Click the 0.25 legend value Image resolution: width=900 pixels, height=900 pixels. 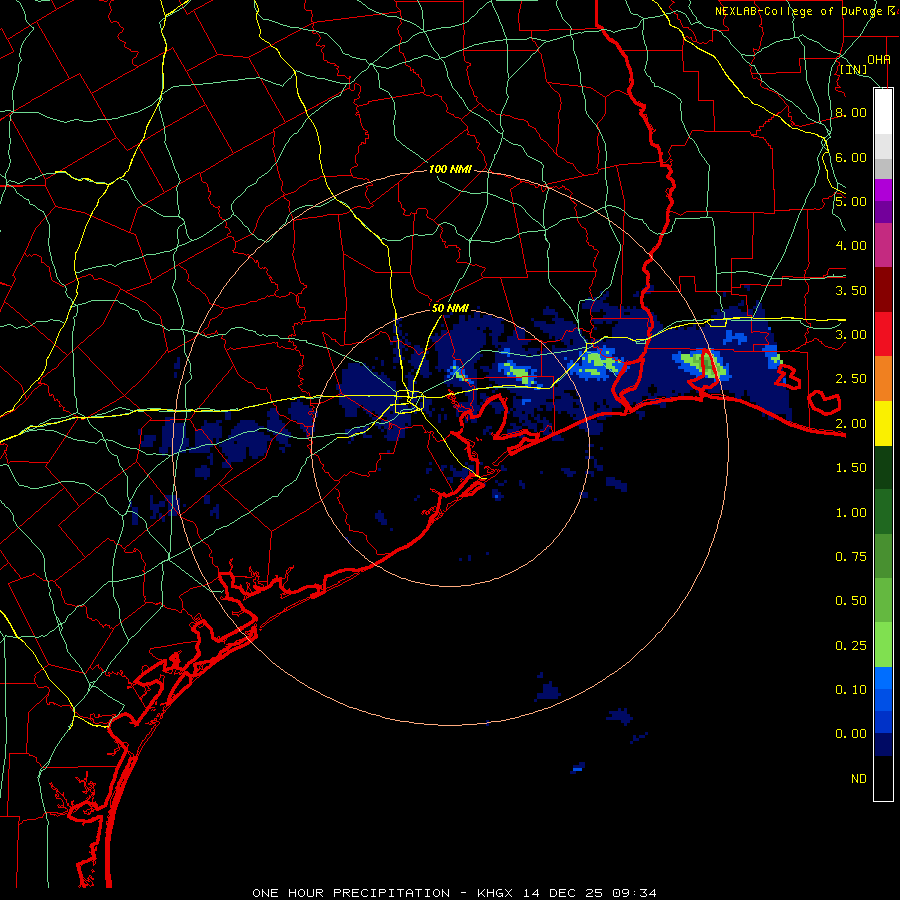click(x=851, y=646)
